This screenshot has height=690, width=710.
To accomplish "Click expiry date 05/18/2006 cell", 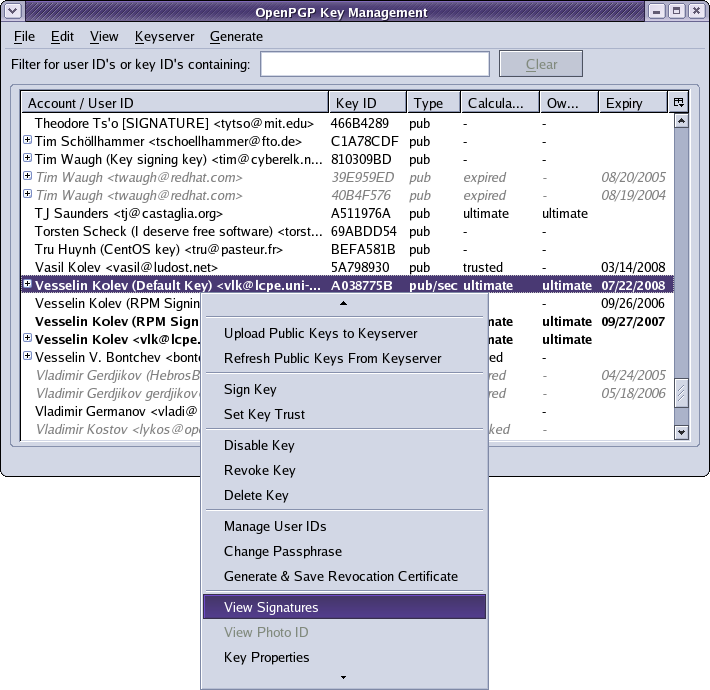I will pos(633,393).
